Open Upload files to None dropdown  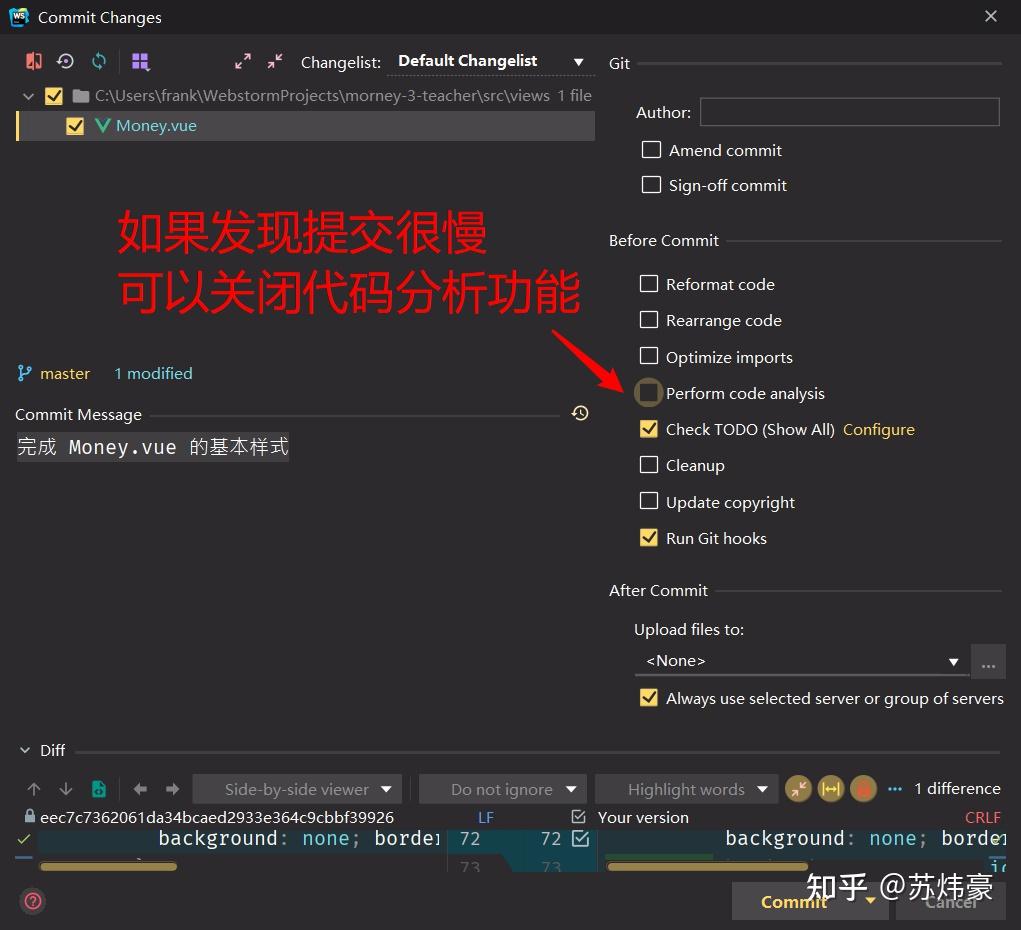[801, 661]
